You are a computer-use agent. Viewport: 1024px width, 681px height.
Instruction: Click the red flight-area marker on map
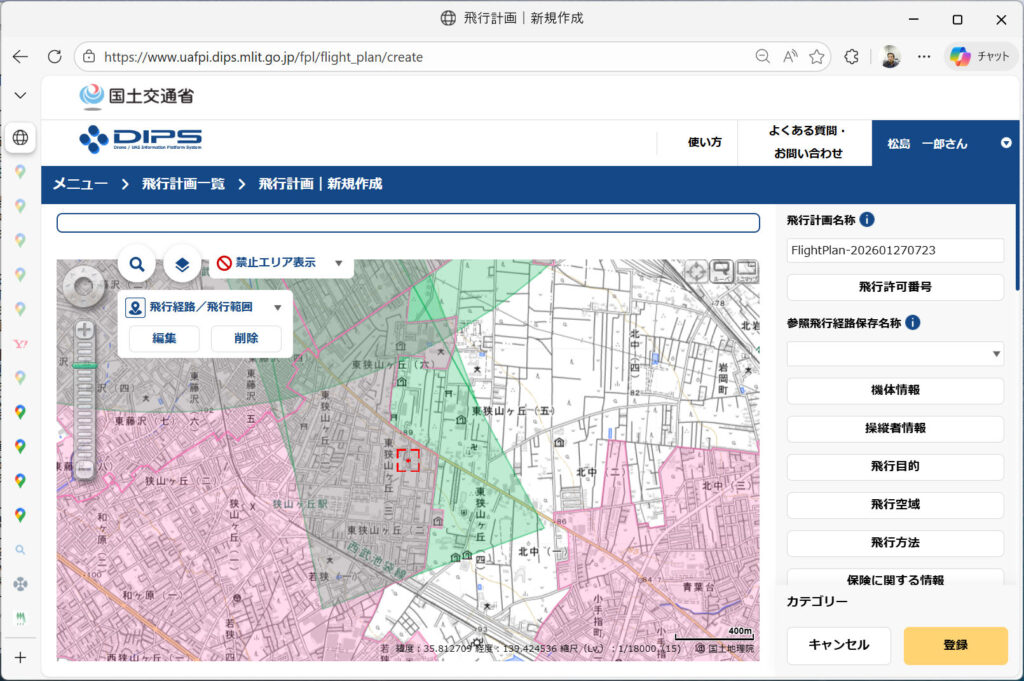pos(408,460)
